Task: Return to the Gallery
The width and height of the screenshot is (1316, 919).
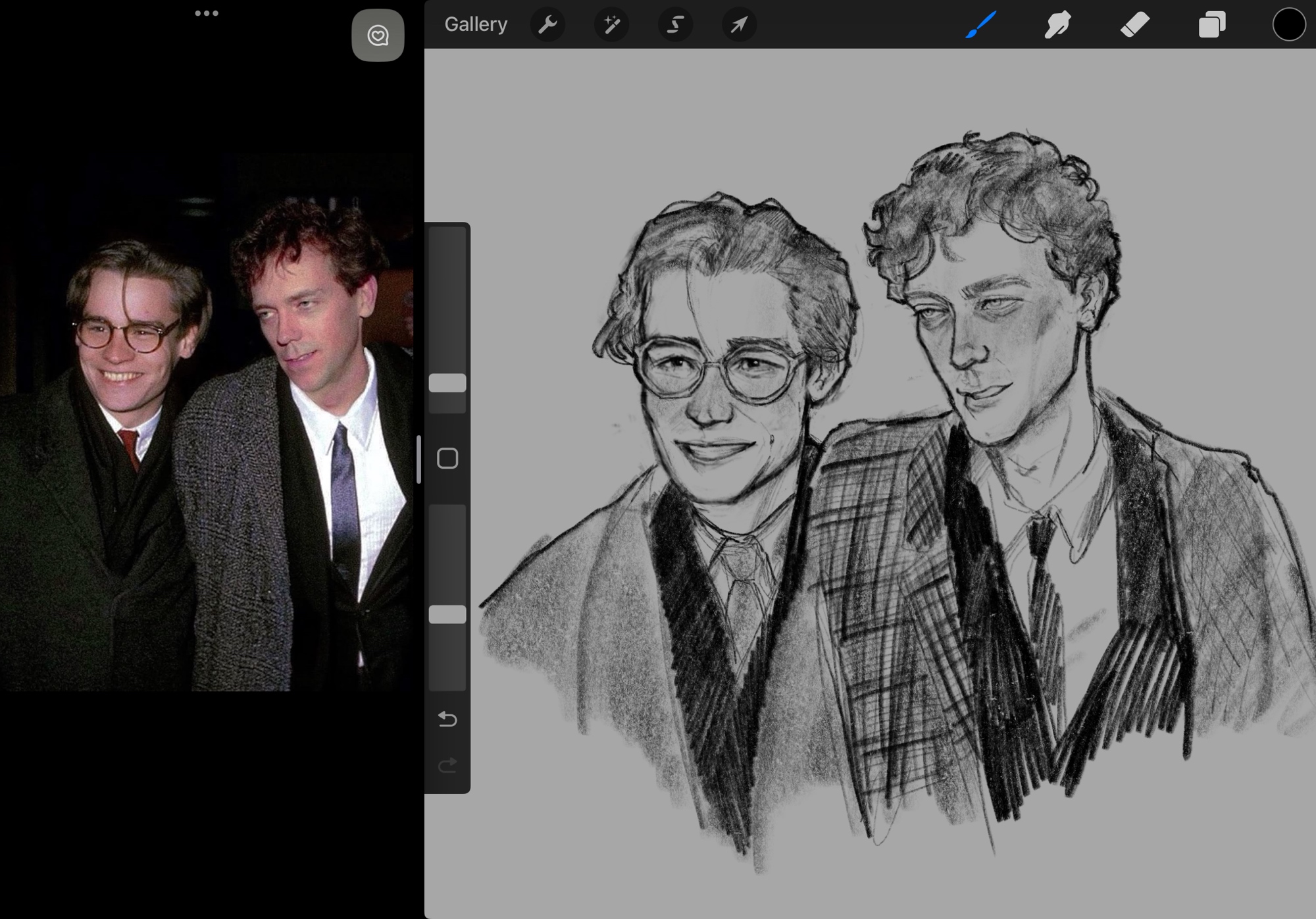Action: coord(476,24)
